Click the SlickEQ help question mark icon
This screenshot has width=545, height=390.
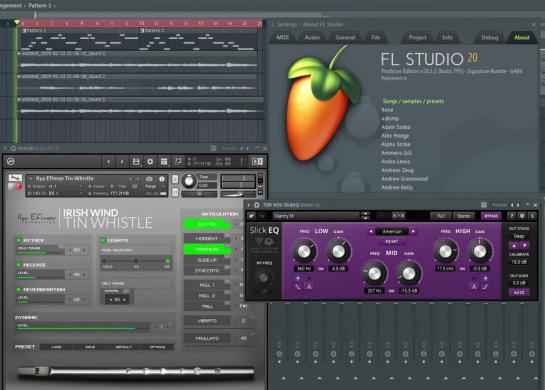click(x=511, y=216)
